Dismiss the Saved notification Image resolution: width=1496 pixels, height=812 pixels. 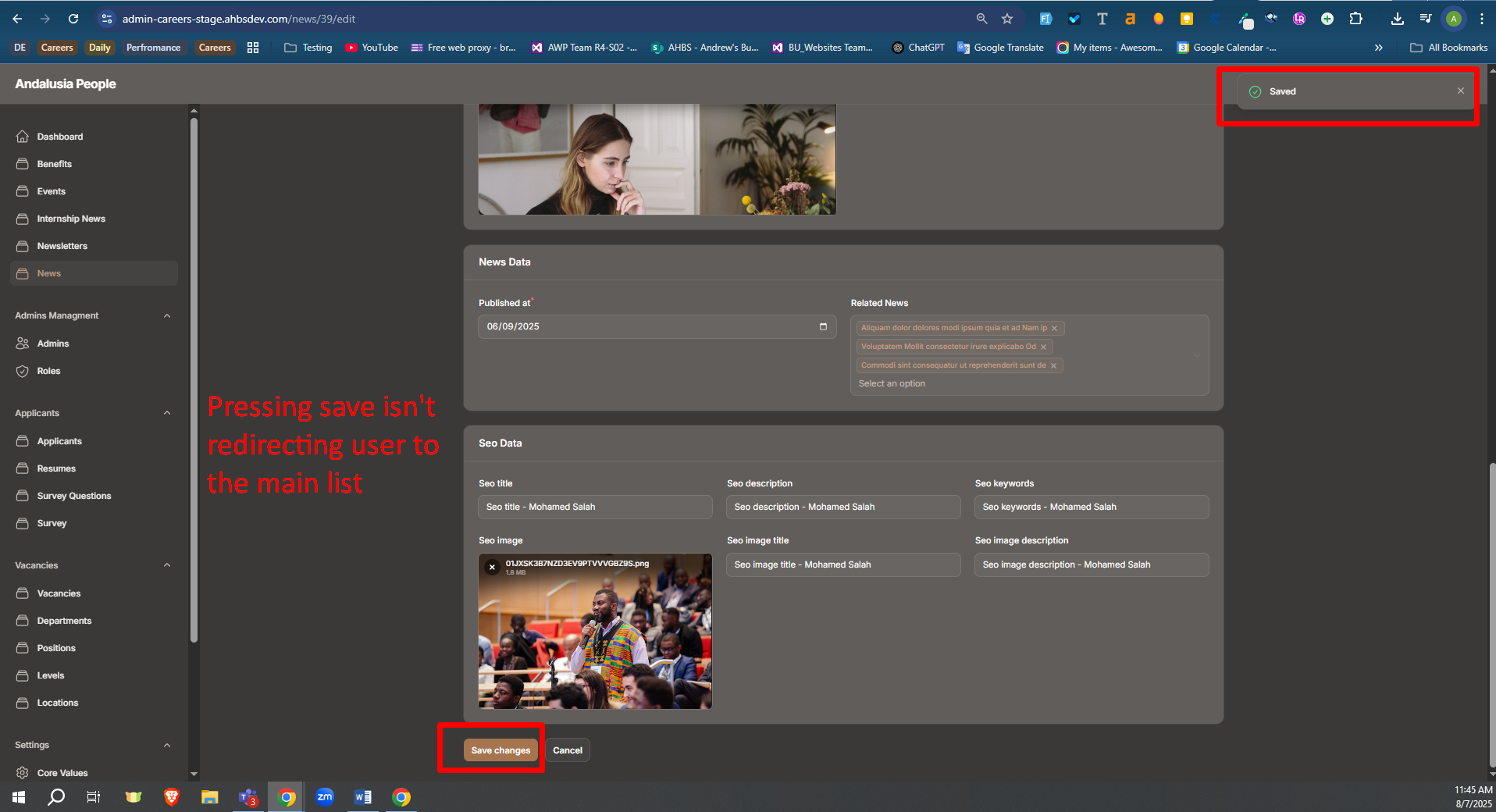(x=1460, y=91)
